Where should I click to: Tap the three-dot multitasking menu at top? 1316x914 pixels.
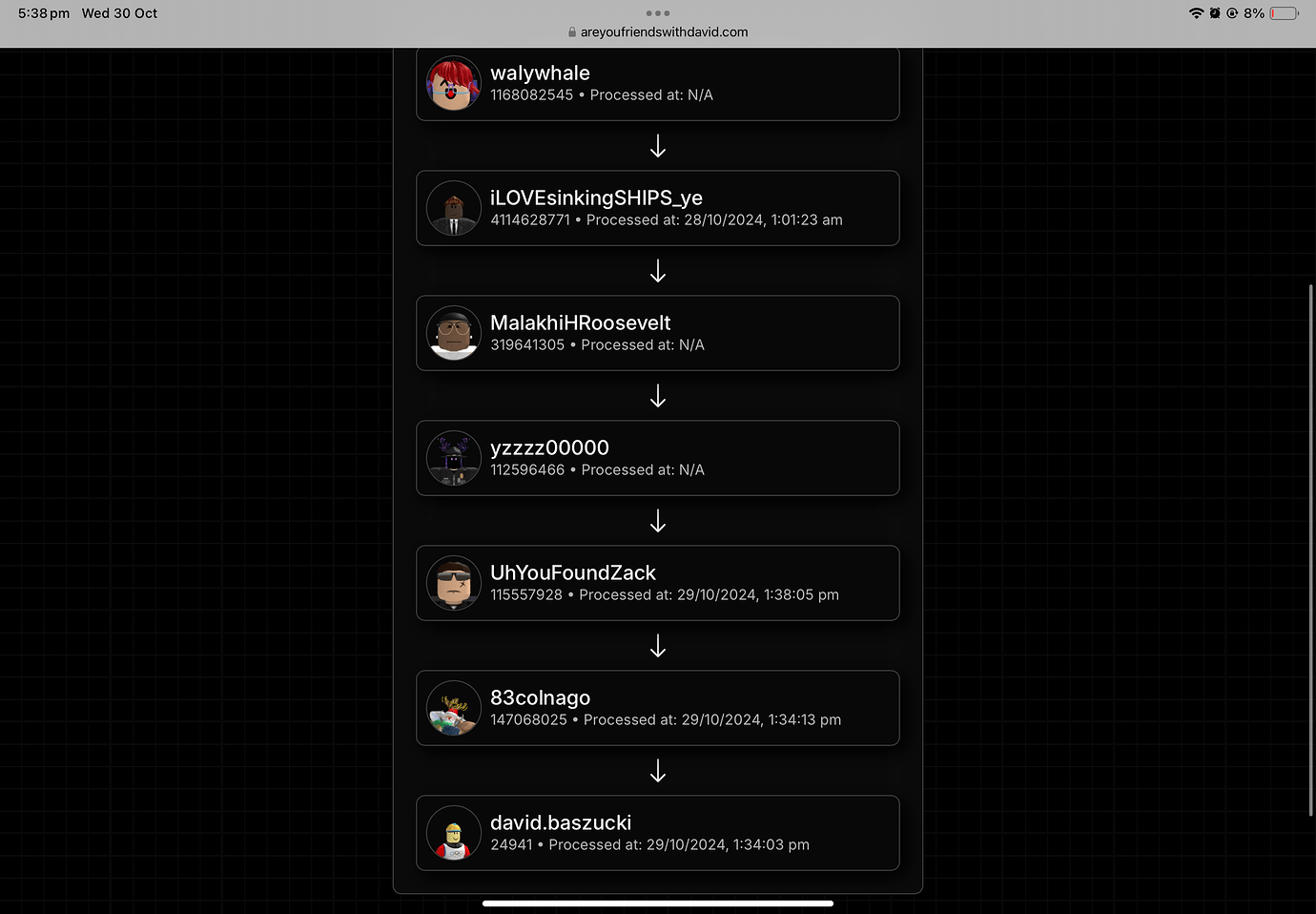point(658,13)
